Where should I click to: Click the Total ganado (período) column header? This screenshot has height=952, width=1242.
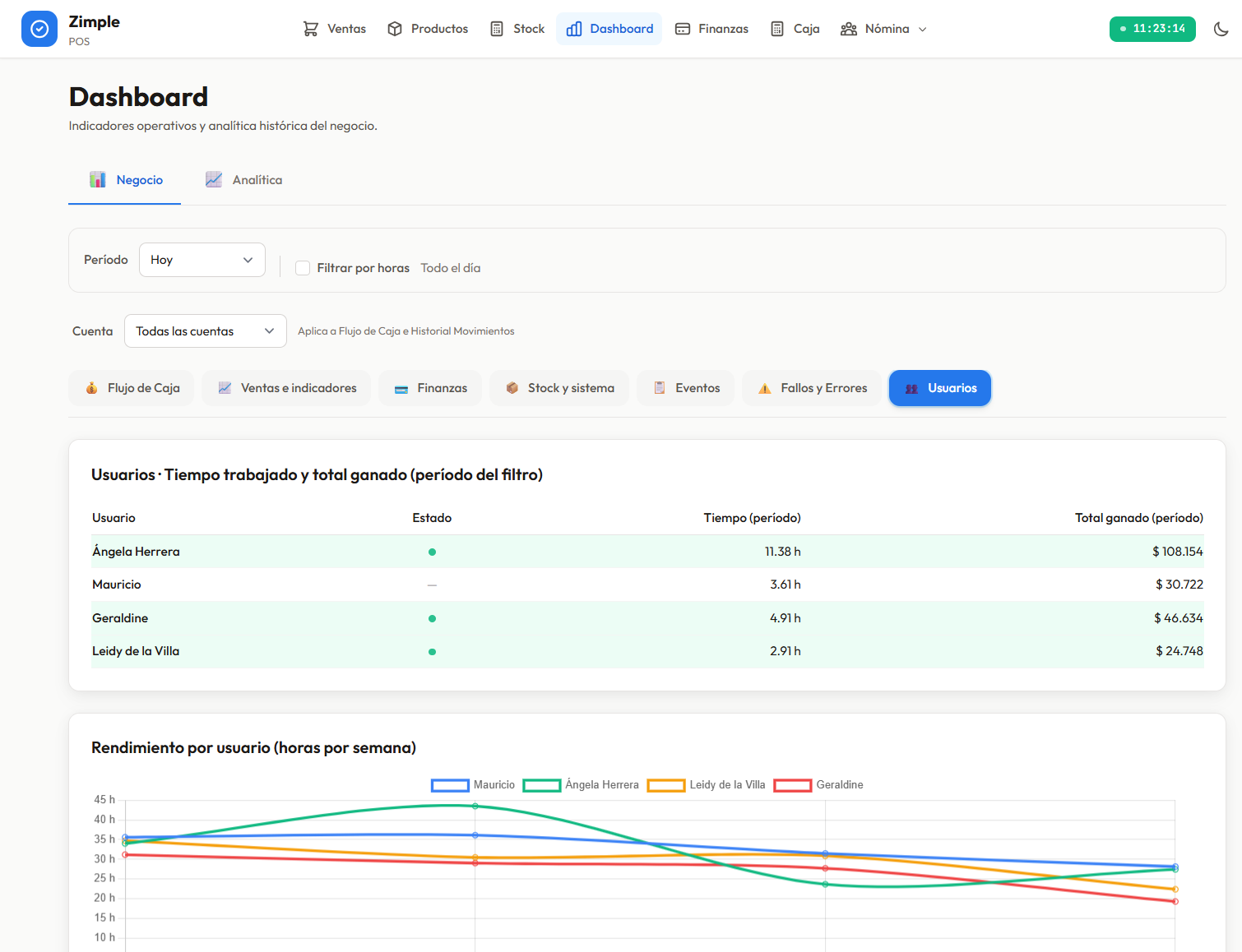coord(1139,518)
